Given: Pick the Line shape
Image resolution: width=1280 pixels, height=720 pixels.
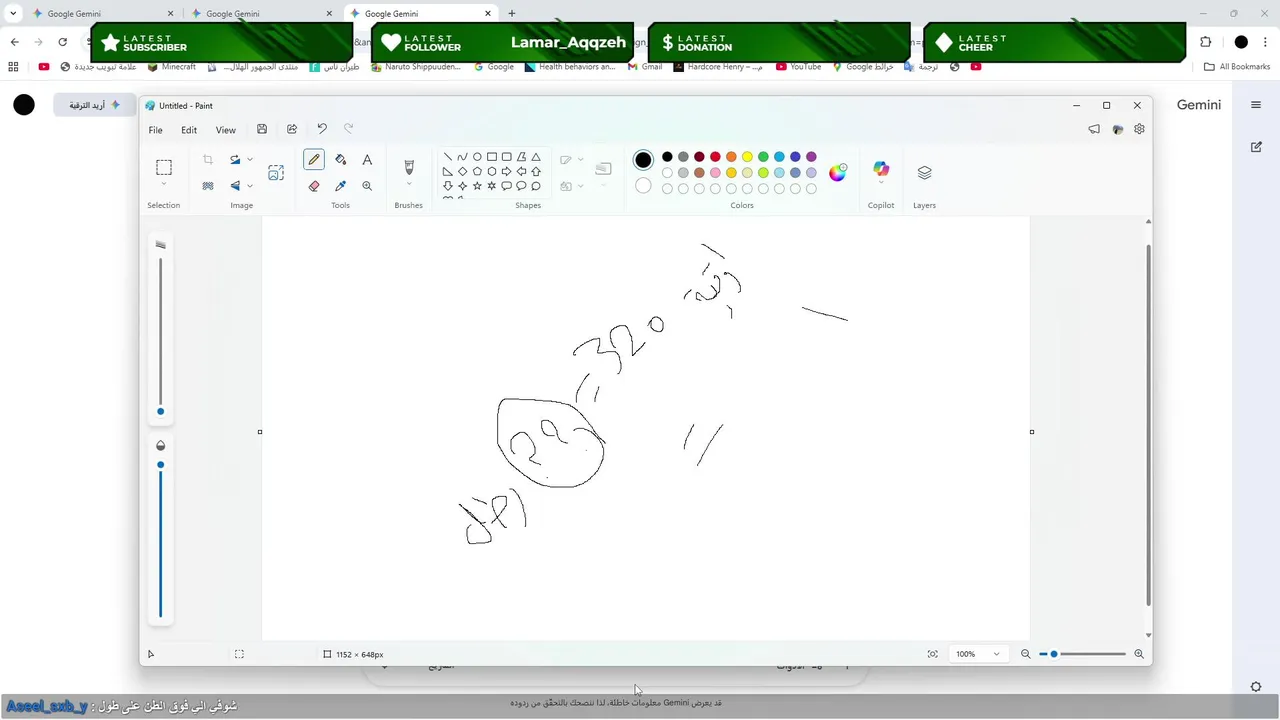Looking at the screenshot, I should tap(448, 157).
